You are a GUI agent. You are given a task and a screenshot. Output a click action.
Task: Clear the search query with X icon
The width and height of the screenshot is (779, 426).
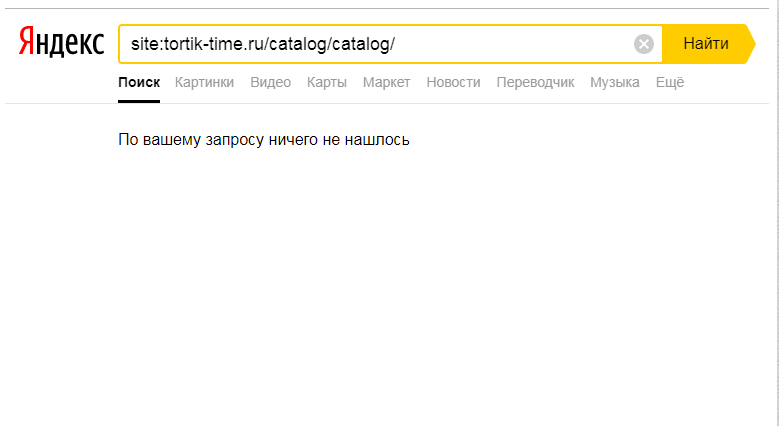click(644, 44)
